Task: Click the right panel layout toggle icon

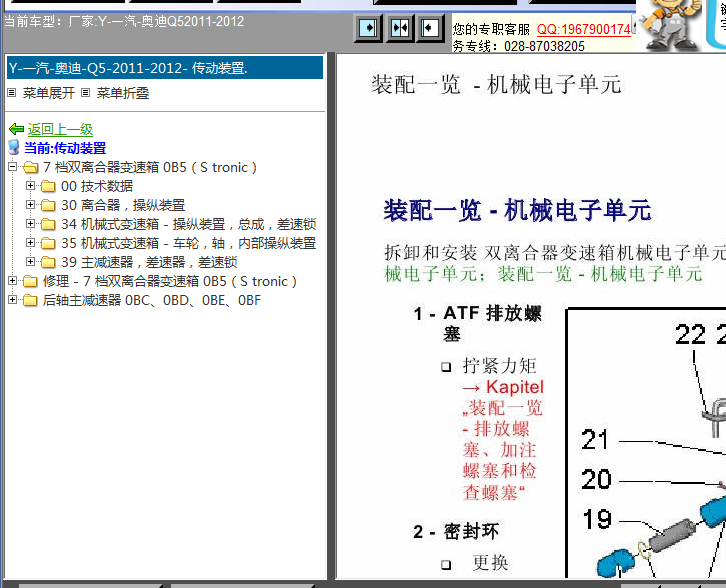Action: pos(430,28)
